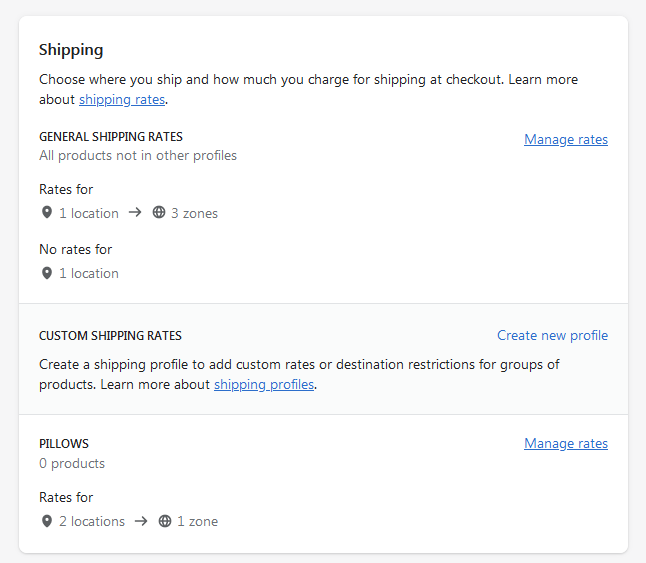Click "0 products" under Pillows
This screenshot has width=646, height=563.
pos(72,463)
